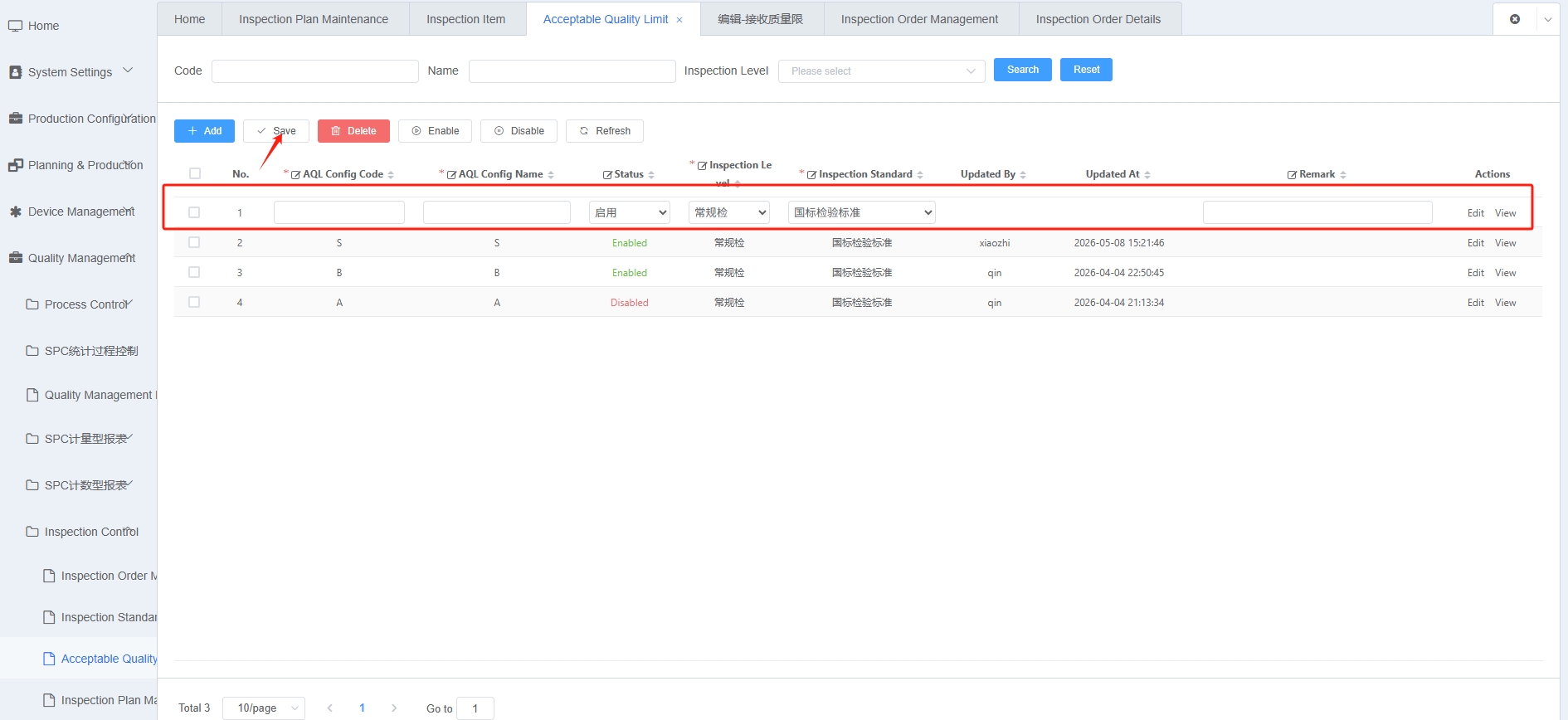Click the red Delete button

click(x=353, y=131)
